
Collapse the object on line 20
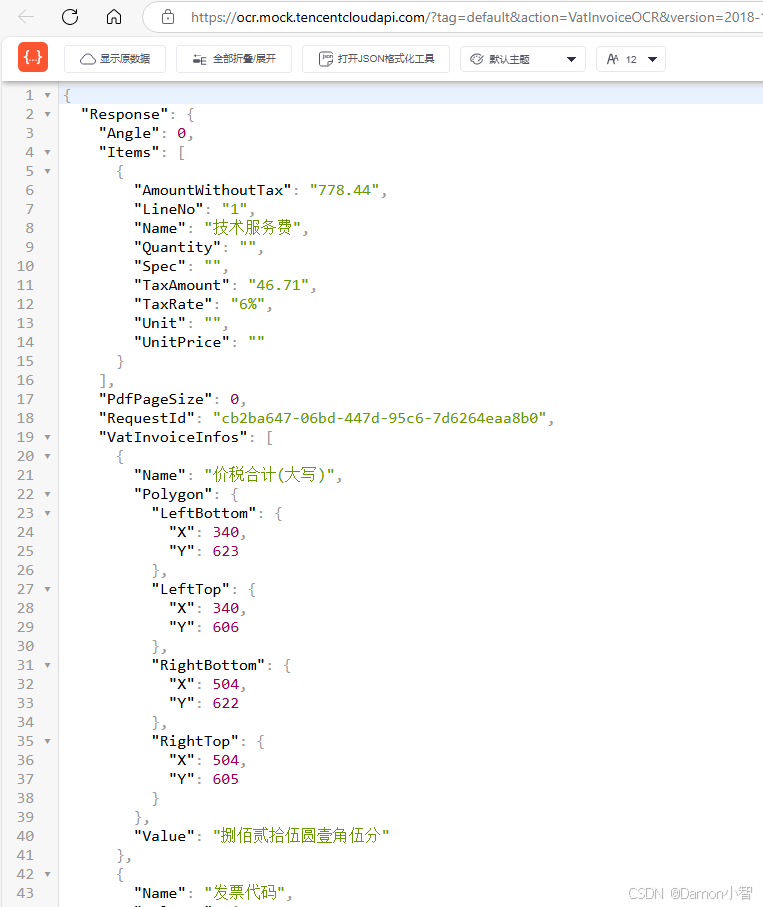(47, 456)
